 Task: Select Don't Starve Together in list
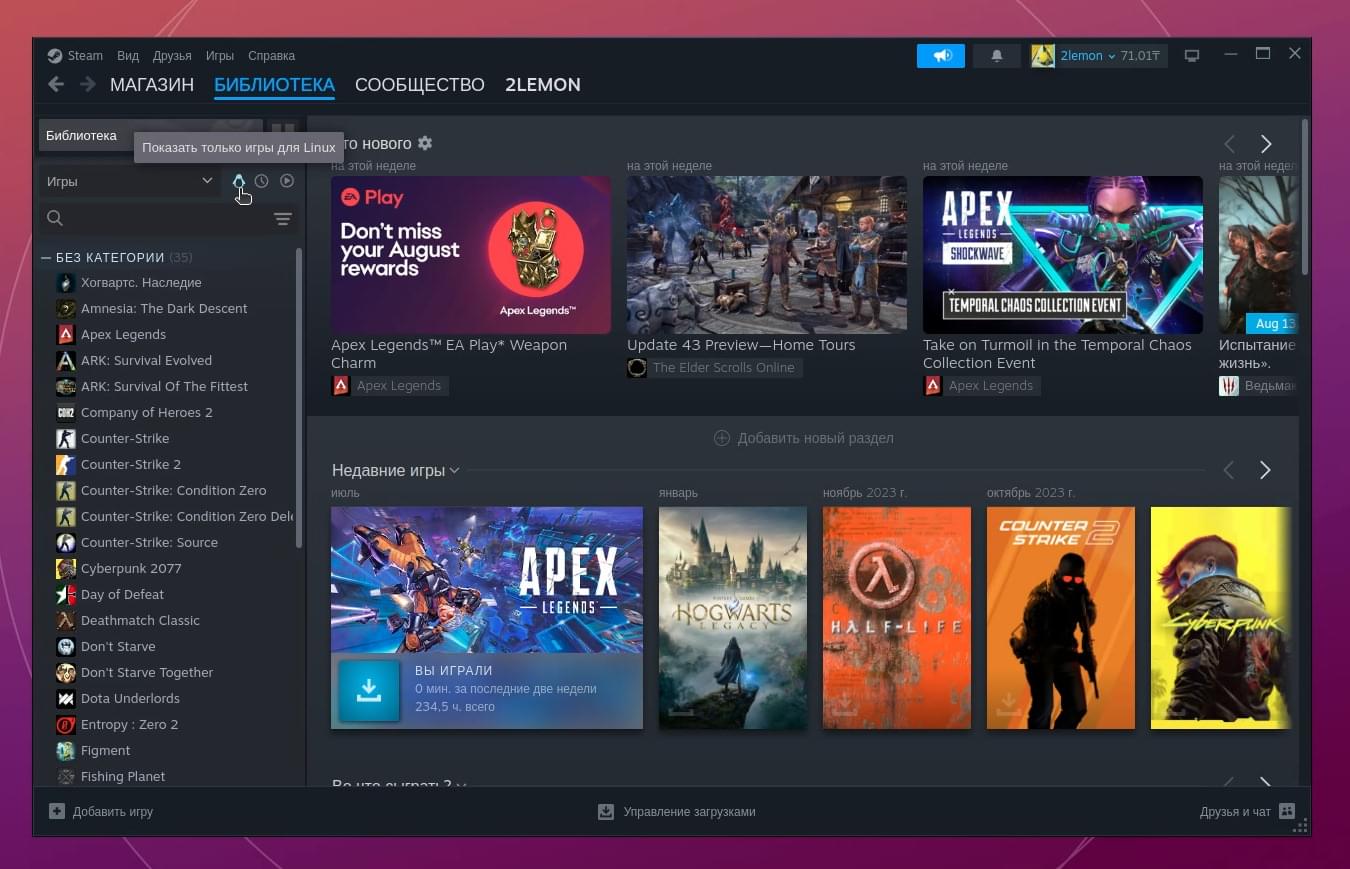[147, 673]
